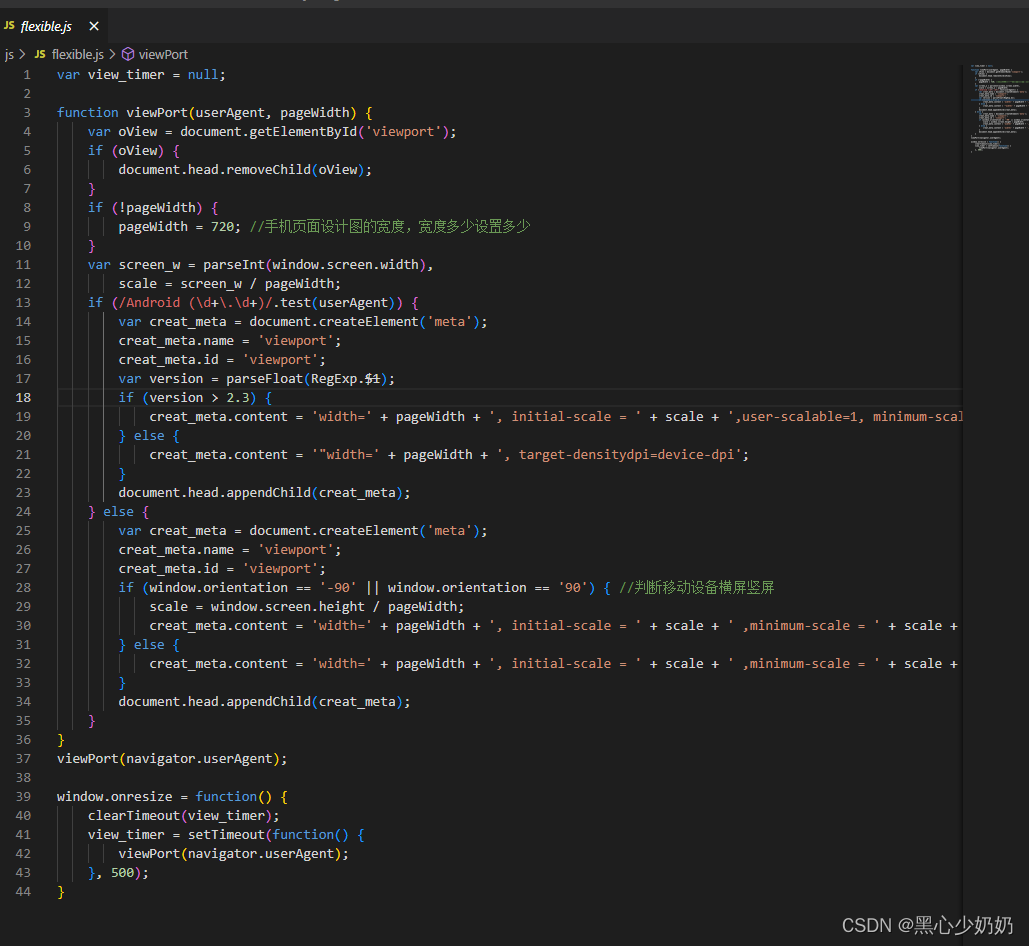Click the 'viewport' string on line 4
1029x946 pixels.
coord(403,131)
